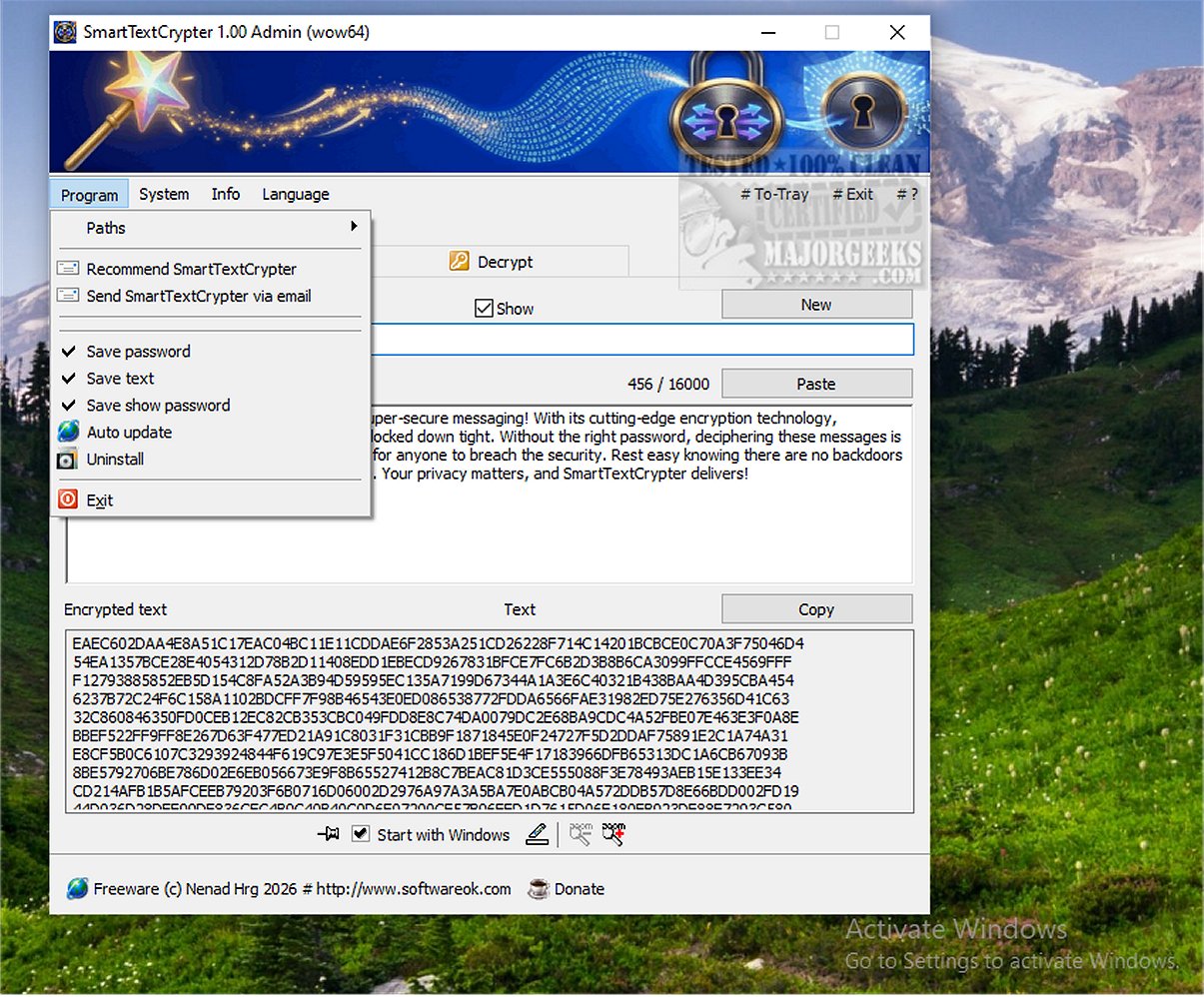Click the coffee cup Donate icon

539,888
